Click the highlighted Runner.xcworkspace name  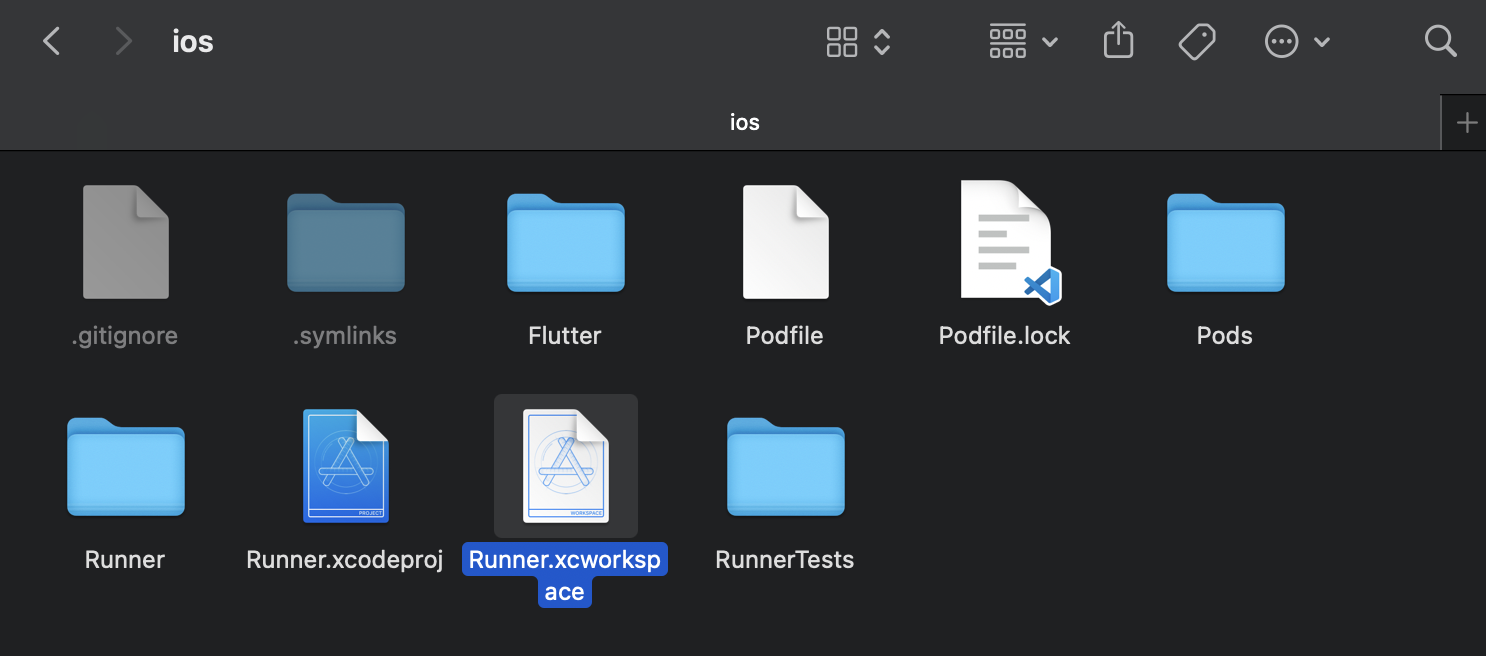(x=565, y=576)
